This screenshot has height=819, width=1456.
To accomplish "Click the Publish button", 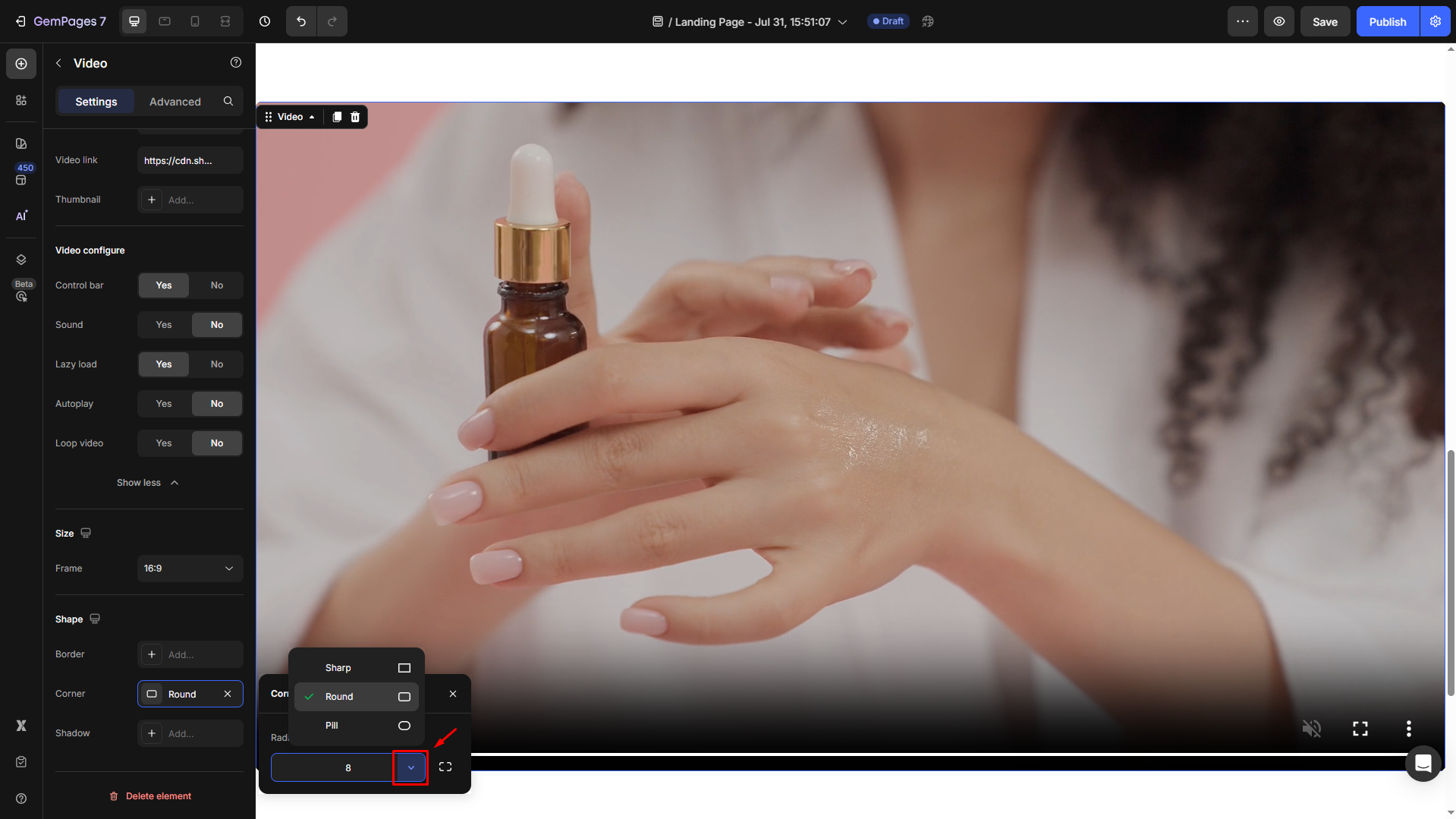I will pyautogui.click(x=1387, y=21).
